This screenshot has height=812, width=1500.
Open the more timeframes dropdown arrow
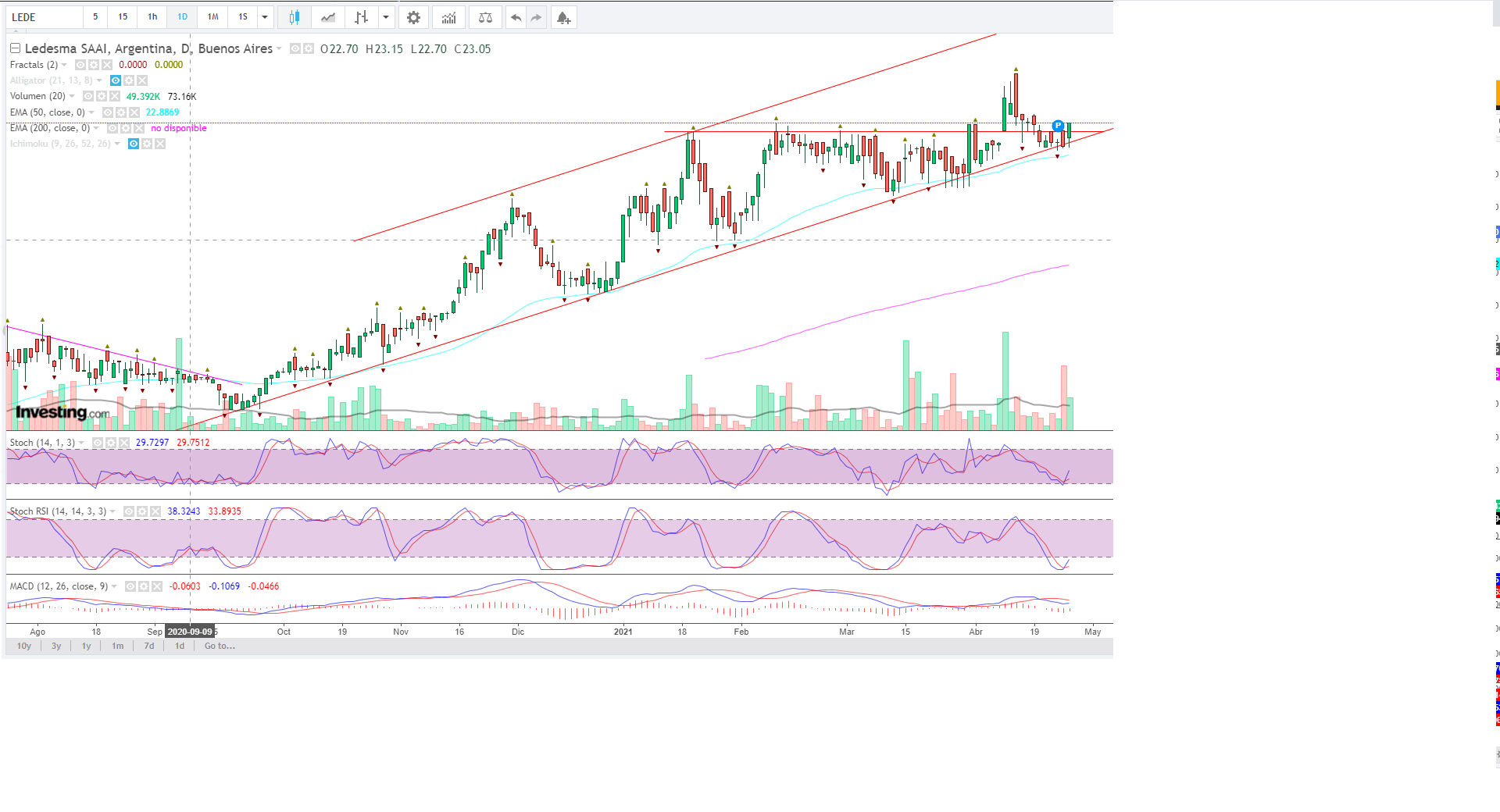tap(265, 17)
